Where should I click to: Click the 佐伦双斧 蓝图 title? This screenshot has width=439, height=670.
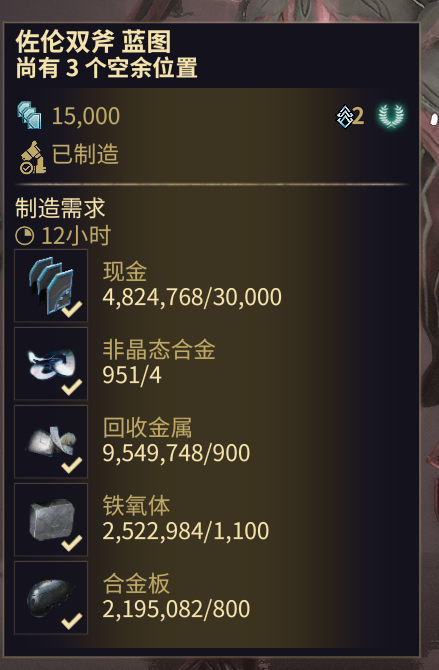[93, 42]
